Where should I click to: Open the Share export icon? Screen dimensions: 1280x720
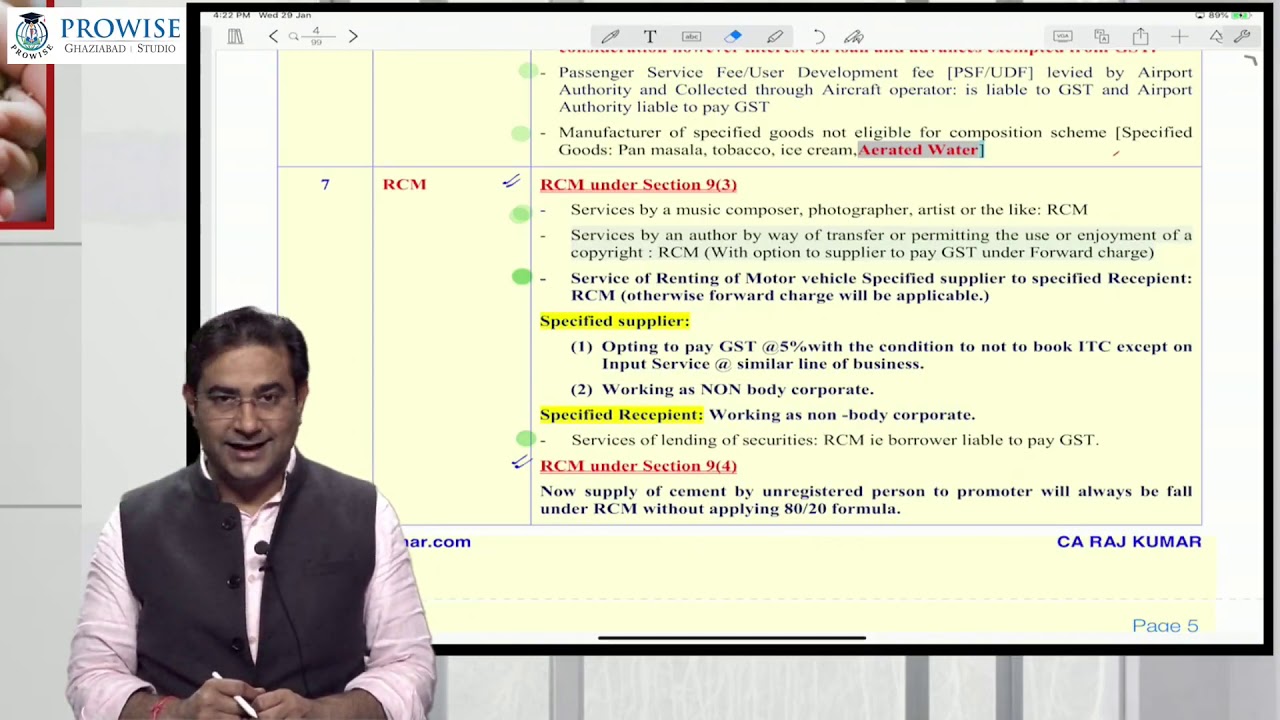click(1140, 37)
